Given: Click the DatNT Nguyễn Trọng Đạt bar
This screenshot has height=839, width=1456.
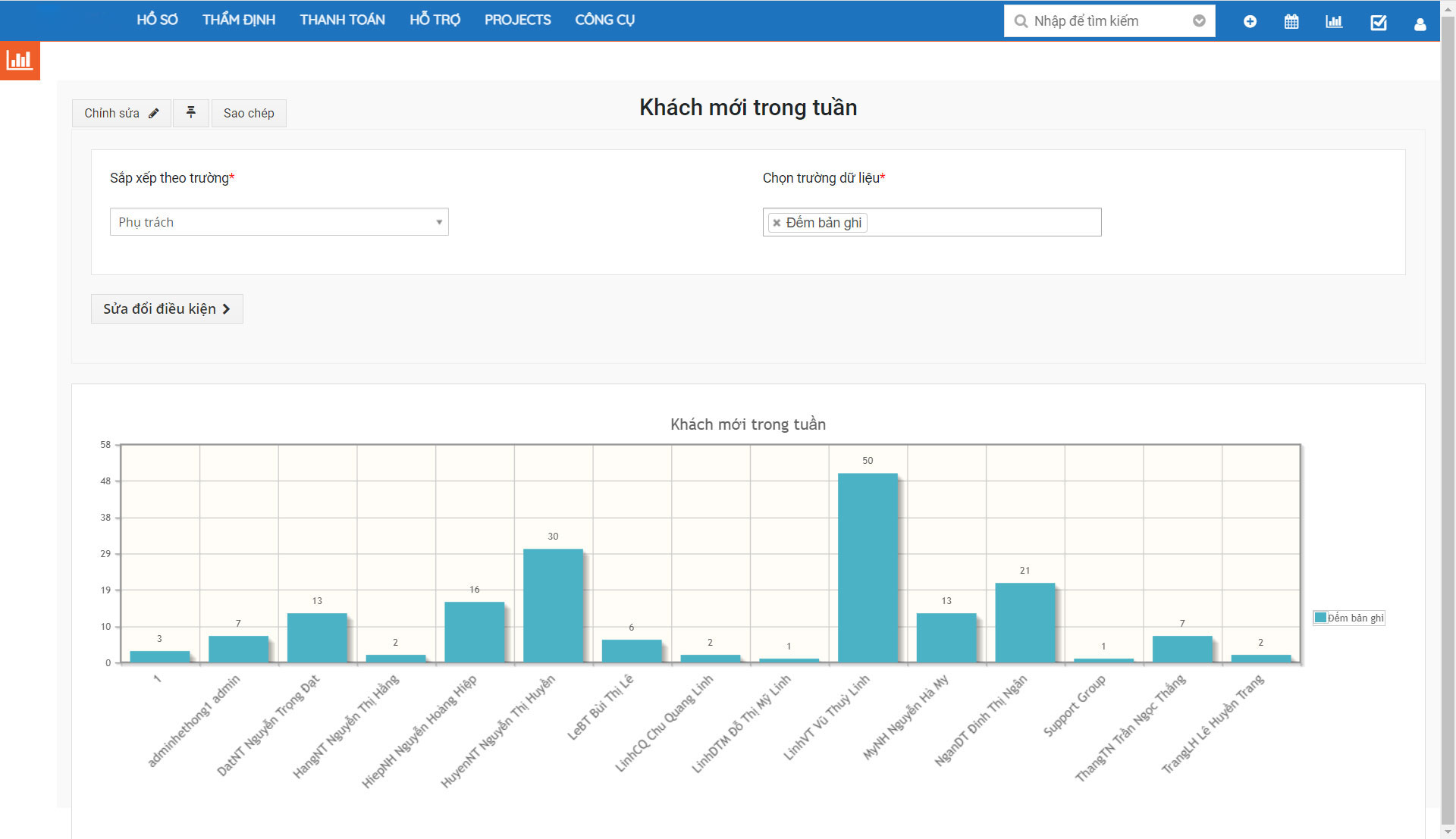Looking at the screenshot, I should click(317, 637).
